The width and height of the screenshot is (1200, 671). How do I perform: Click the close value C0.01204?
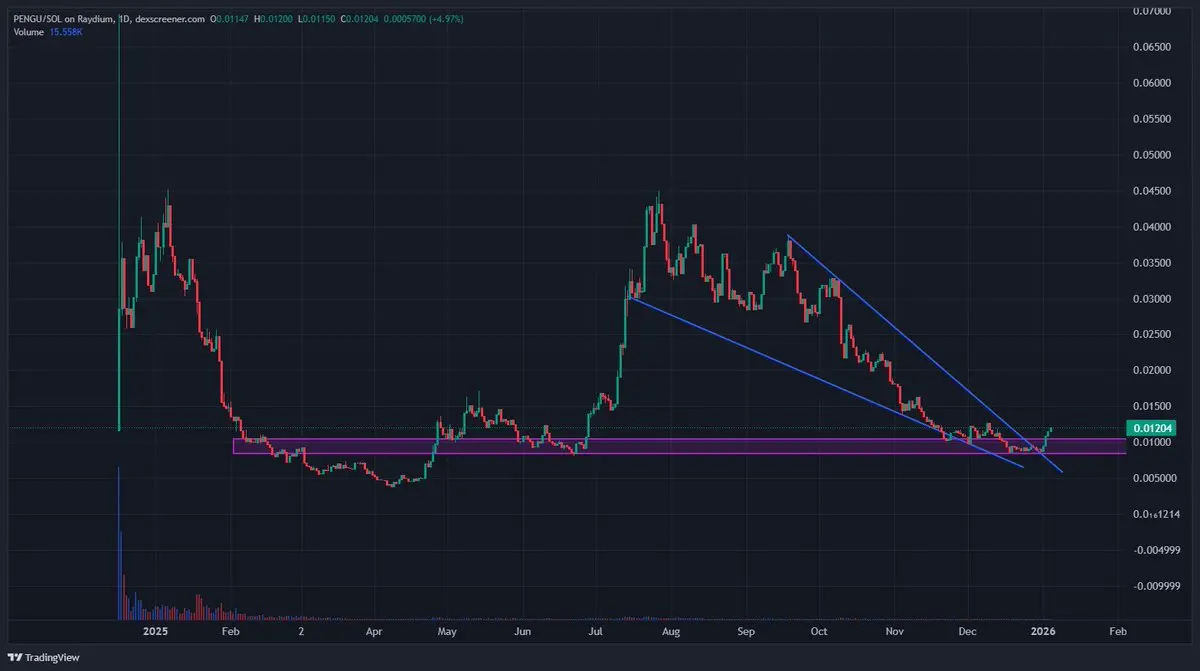(x=359, y=18)
